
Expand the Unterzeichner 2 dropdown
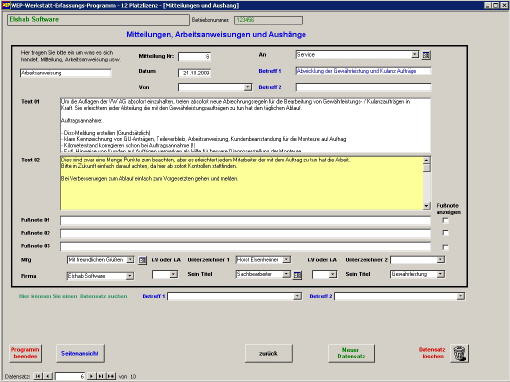click(x=441, y=260)
